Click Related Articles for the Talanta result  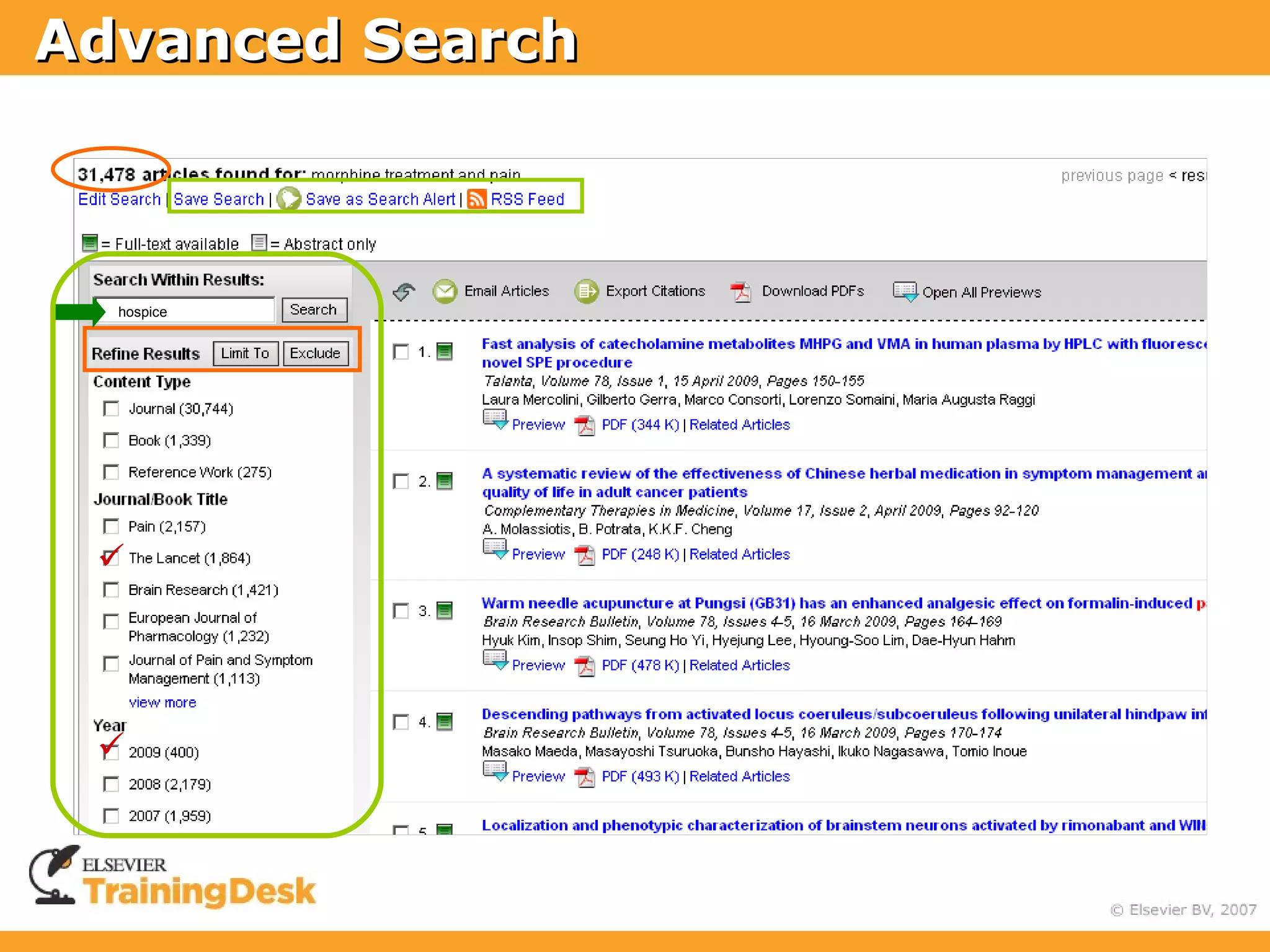click(x=740, y=425)
